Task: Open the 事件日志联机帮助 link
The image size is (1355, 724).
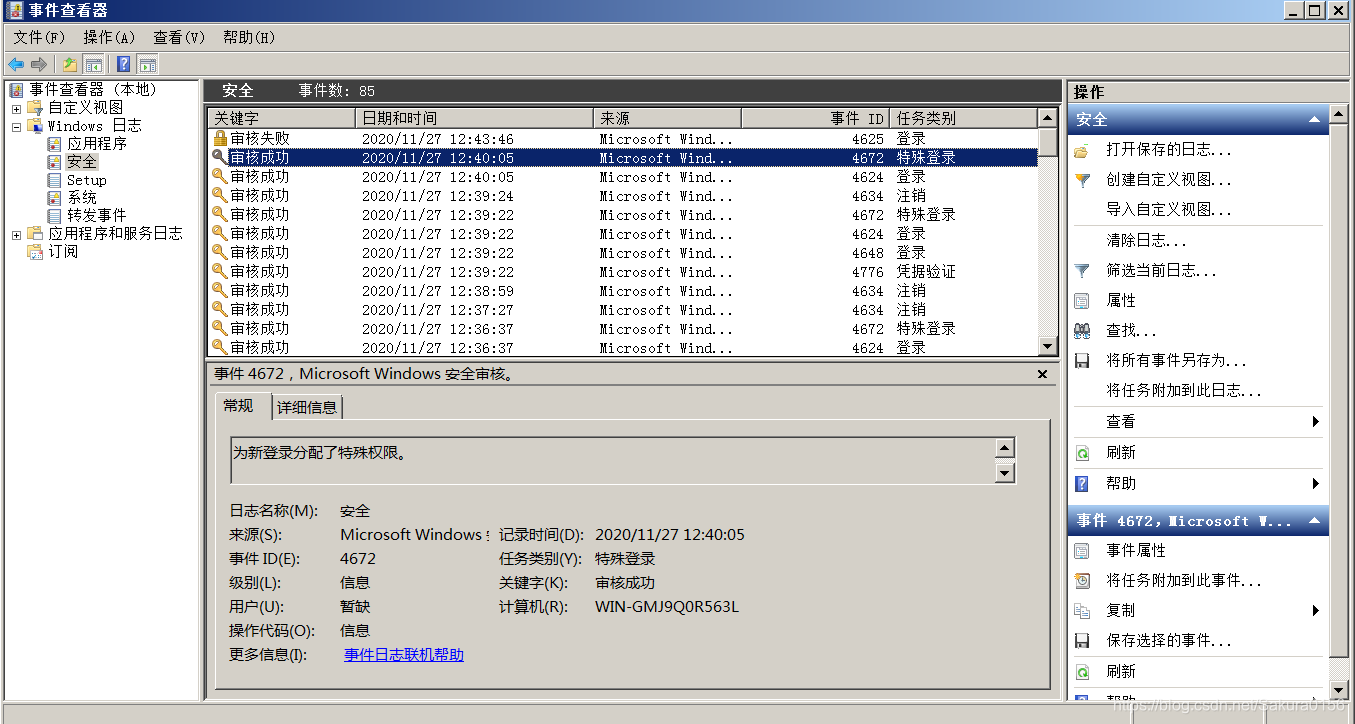Action: point(404,655)
